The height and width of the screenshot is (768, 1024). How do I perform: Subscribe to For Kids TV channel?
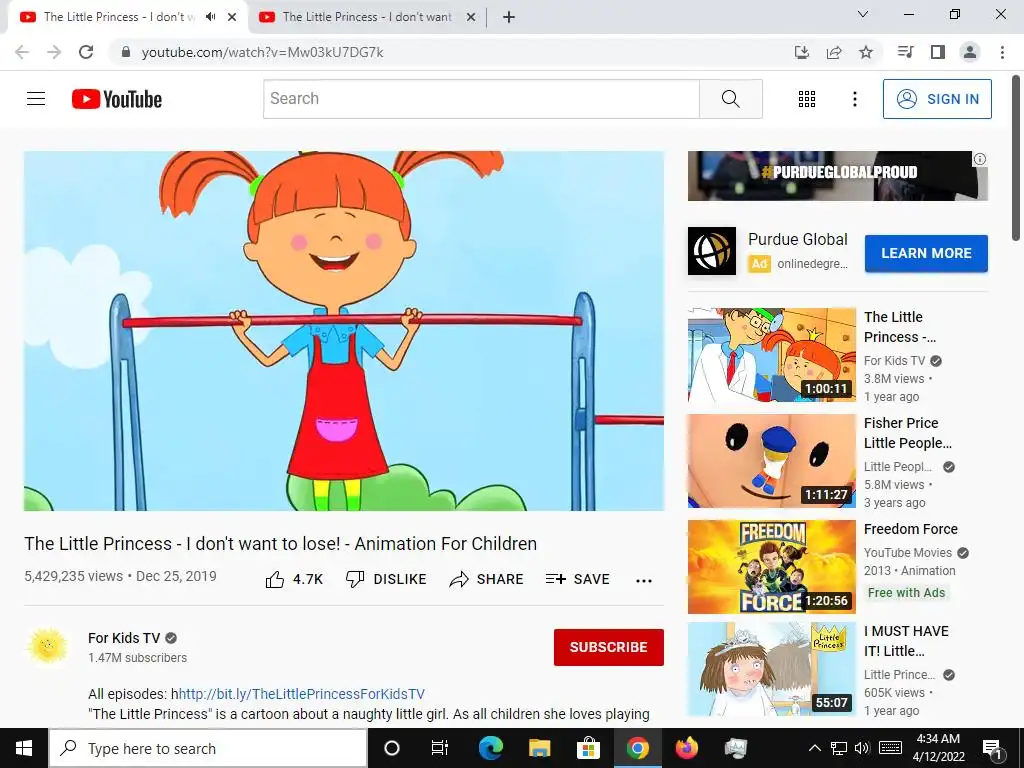[x=609, y=647]
